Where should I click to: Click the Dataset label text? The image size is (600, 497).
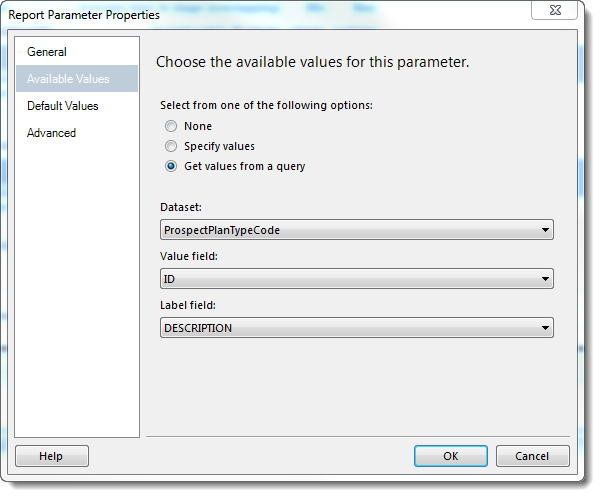[x=181, y=207]
